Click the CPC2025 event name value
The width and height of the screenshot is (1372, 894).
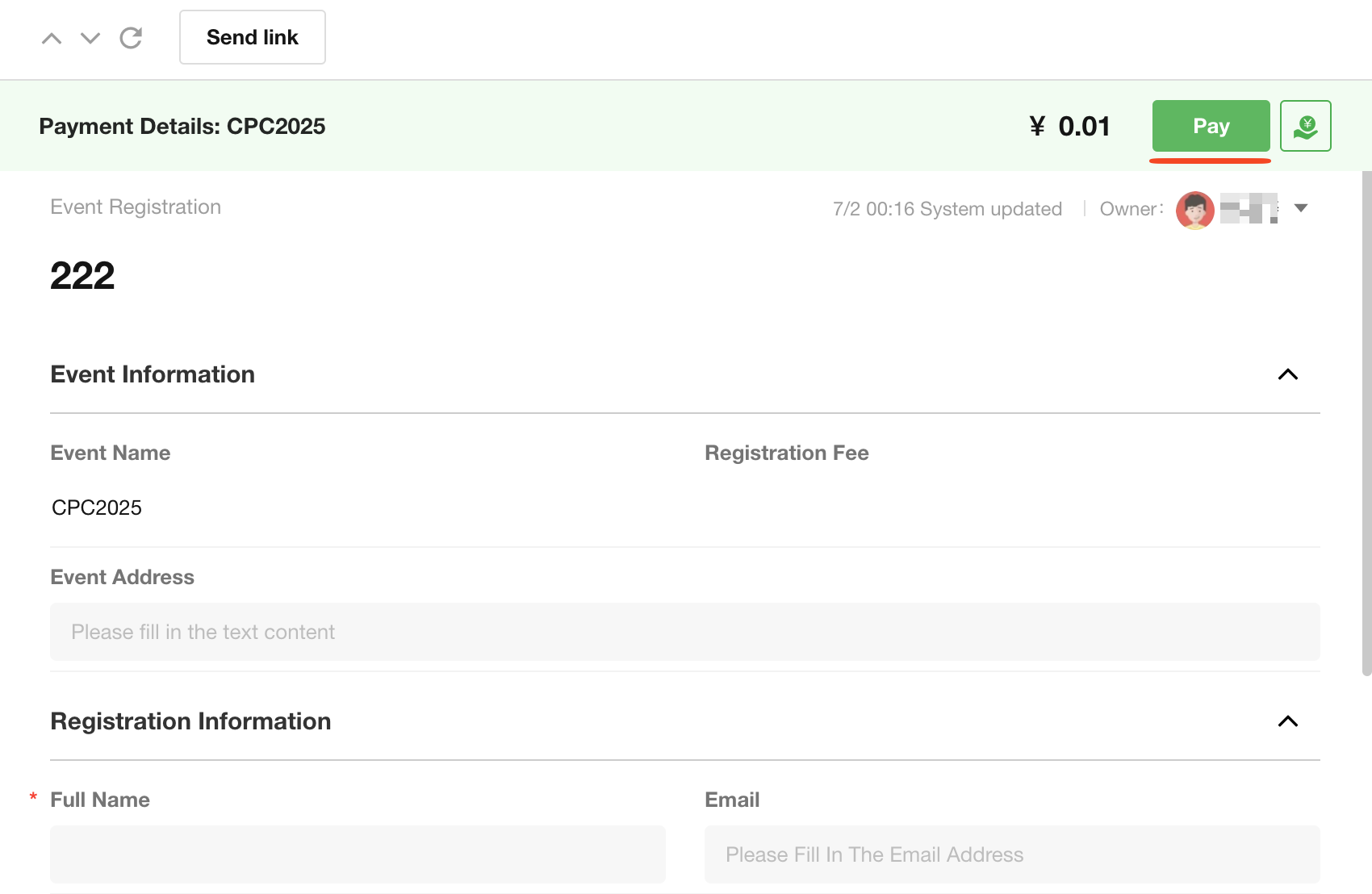97,508
